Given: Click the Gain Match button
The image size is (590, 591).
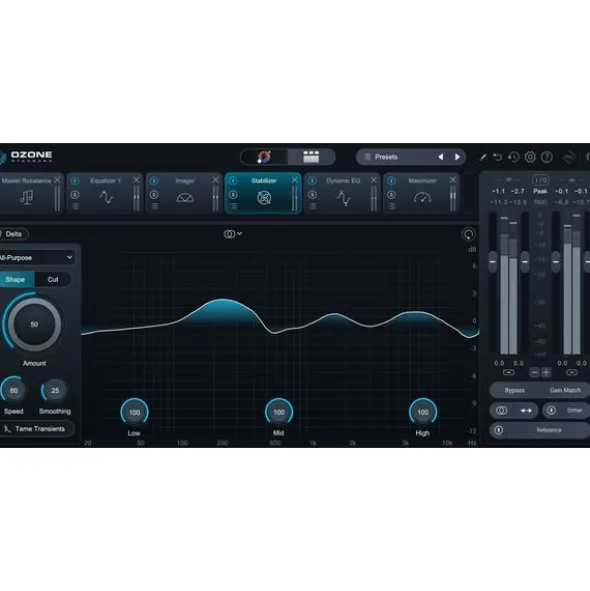Looking at the screenshot, I should 565,390.
